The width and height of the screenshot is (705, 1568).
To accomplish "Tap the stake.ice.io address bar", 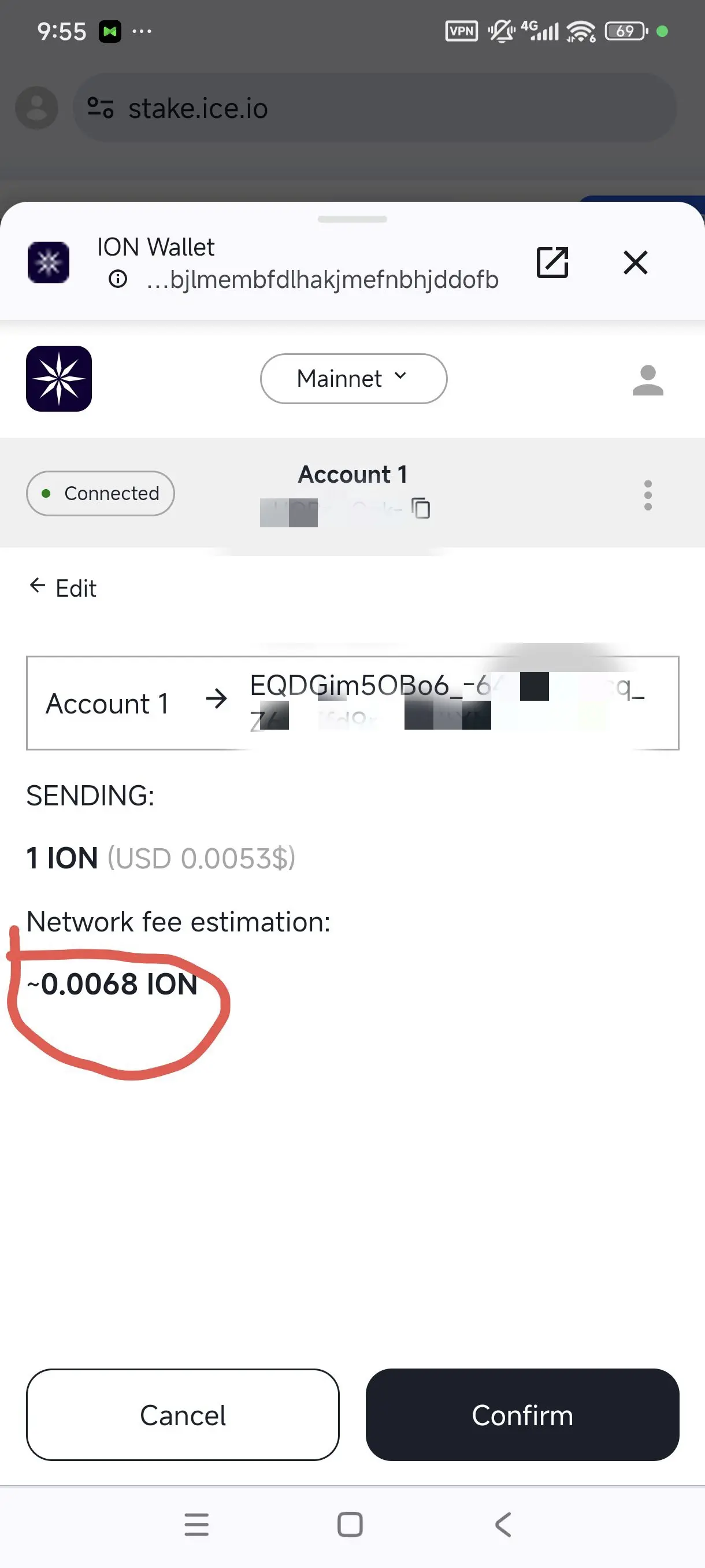I will [374, 108].
